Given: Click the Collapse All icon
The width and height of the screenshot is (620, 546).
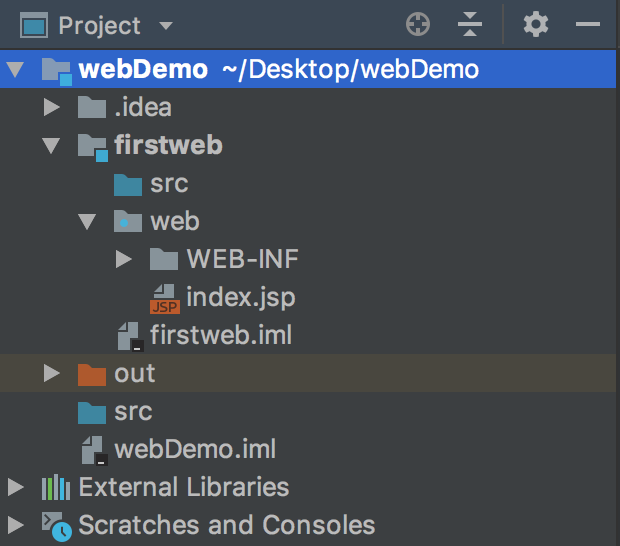Looking at the screenshot, I should click(x=470, y=25).
